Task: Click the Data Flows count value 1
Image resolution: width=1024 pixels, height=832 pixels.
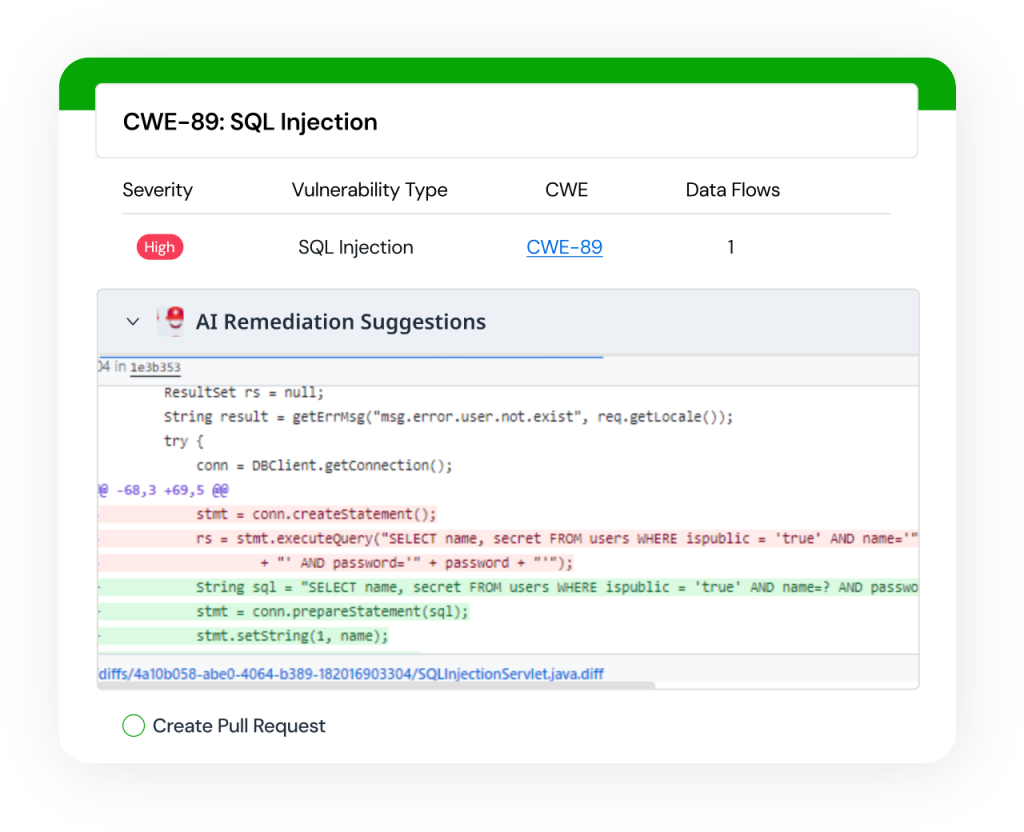Action: pos(731,247)
